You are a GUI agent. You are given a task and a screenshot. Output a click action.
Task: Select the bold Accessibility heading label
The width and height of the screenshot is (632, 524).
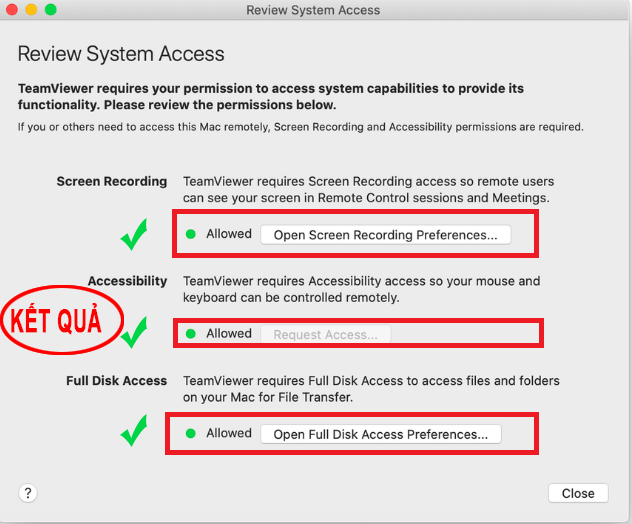coord(127,281)
